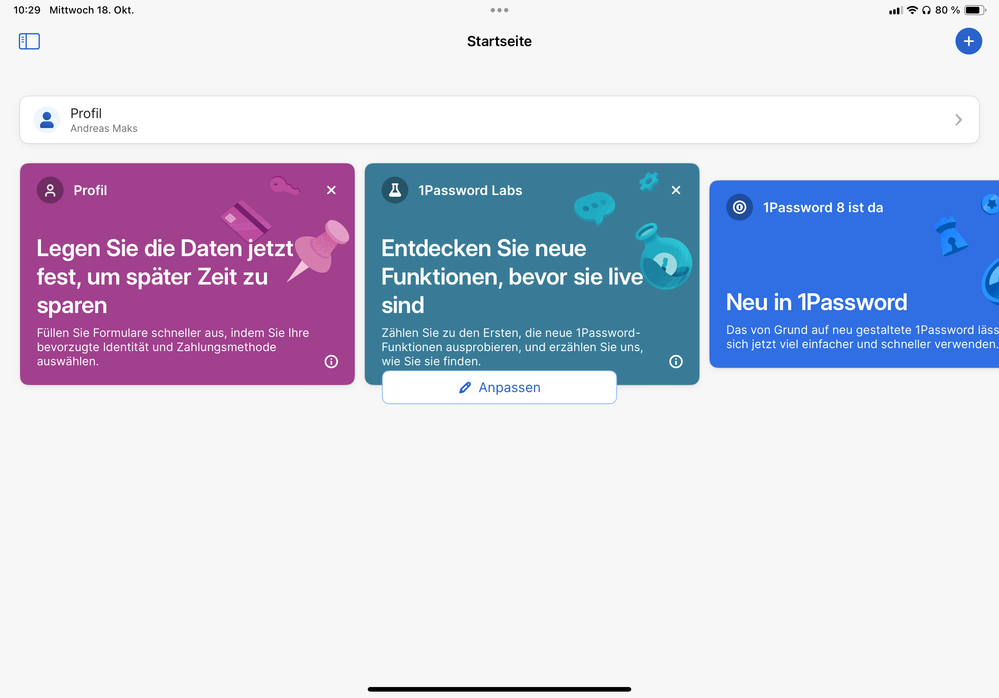Click the Startseite title
The width and height of the screenshot is (999, 698).
tap(499, 41)
